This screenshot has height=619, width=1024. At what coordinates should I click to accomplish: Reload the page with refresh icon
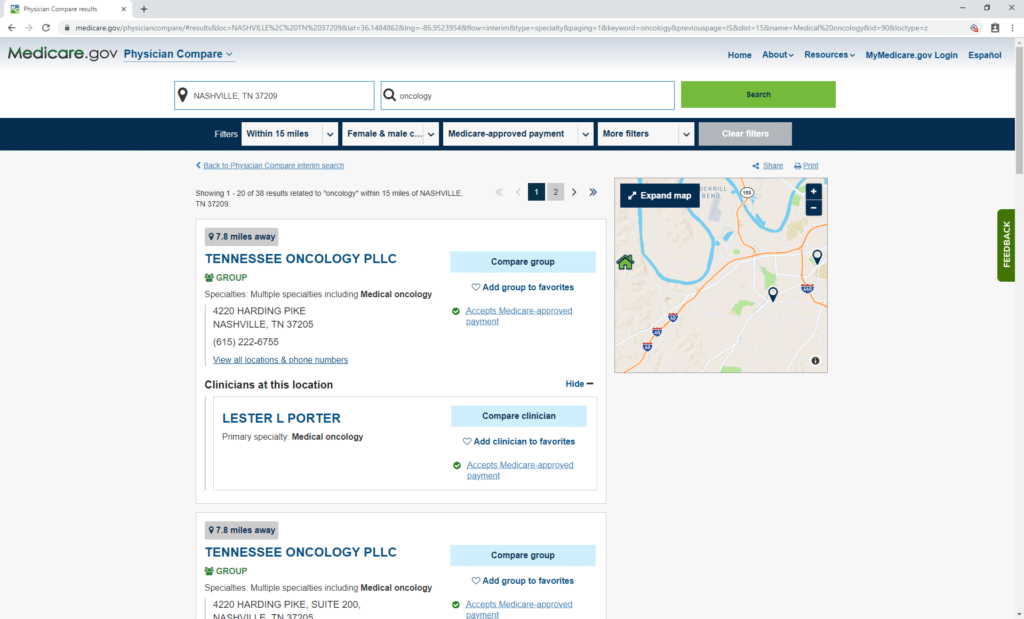(x=46, y=28)
